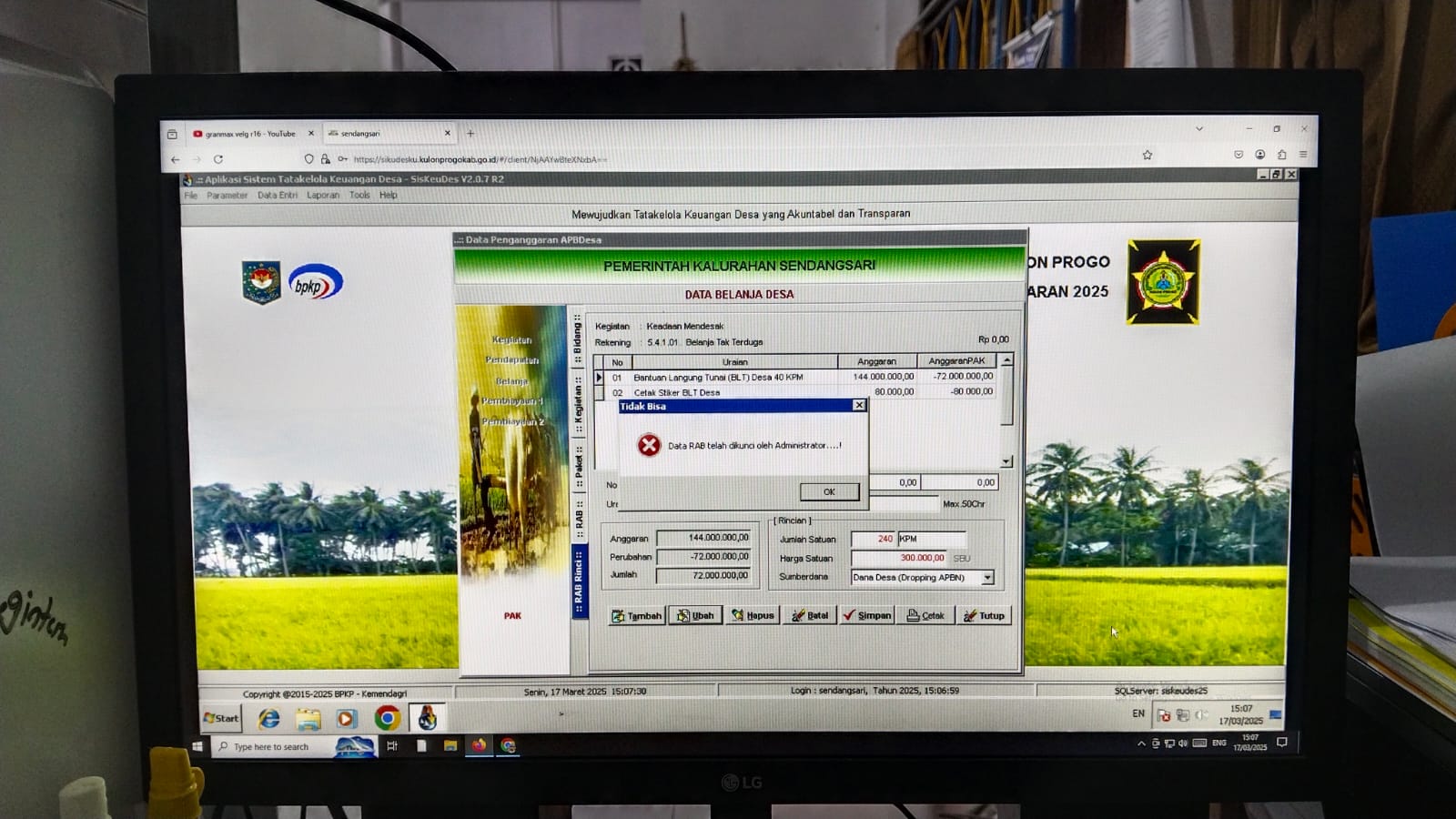The width and height of the screenshot is (1456, 819).
Task: Switch to the YouTube browser tab
Action: coord(252,134)
